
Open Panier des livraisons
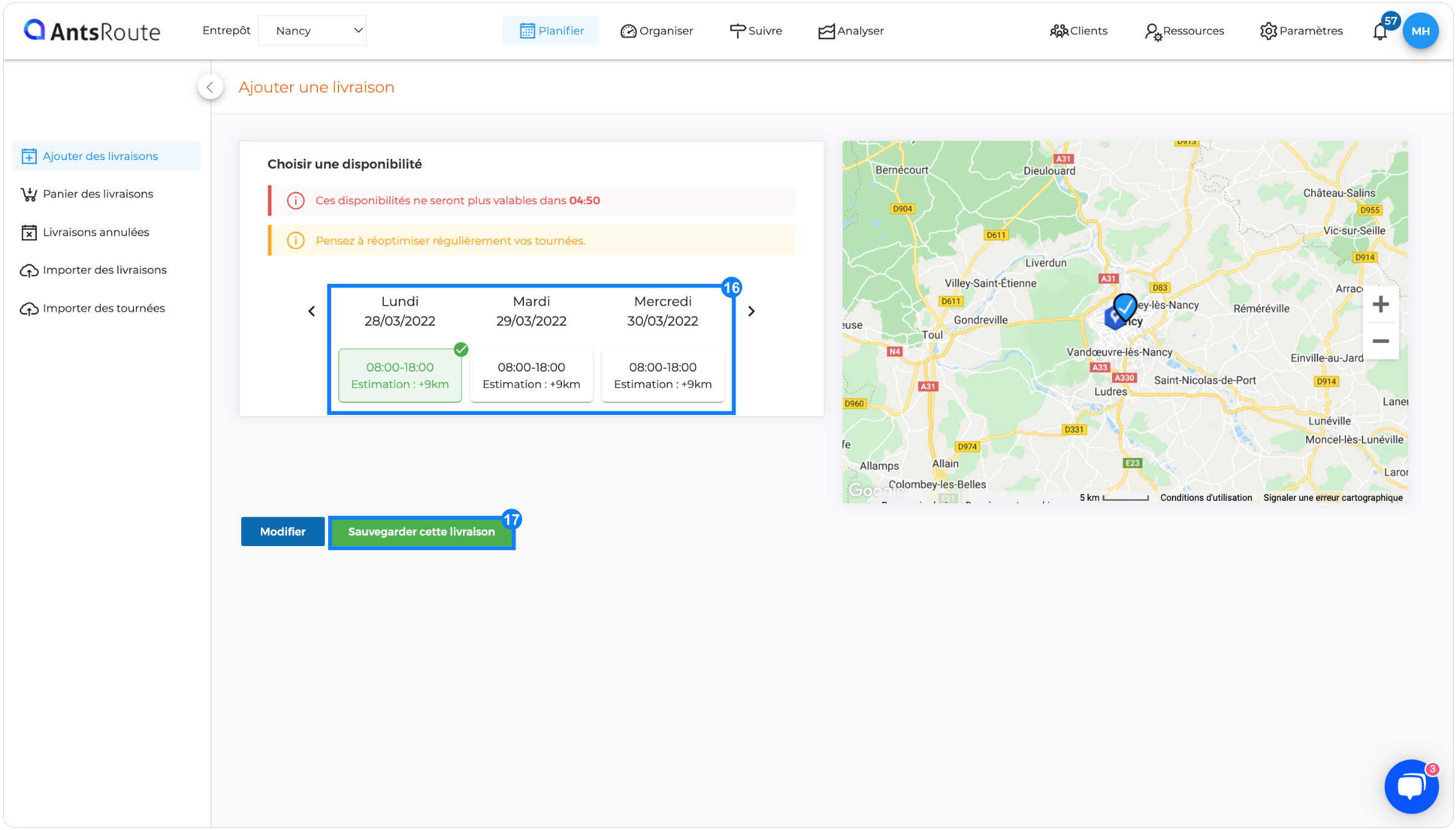pos(87,194)
